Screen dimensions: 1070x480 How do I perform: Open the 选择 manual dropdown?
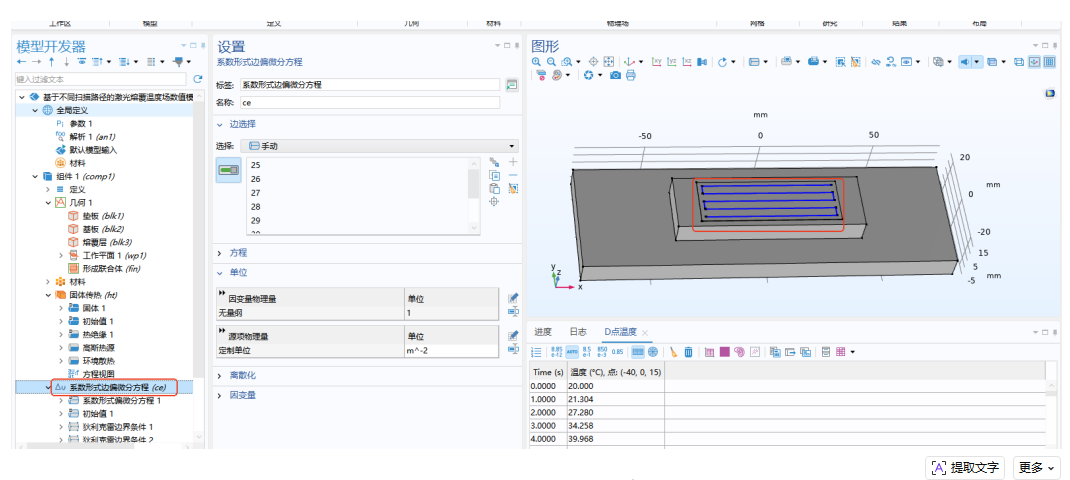(x=379, y=146)
